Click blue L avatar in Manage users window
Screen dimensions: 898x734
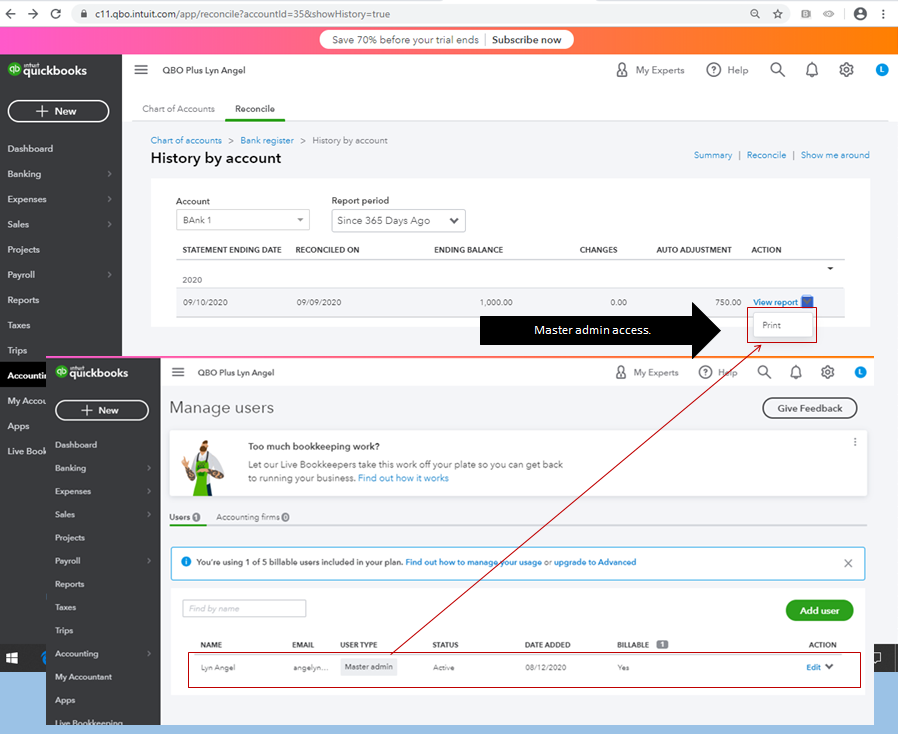click(860, 372)
